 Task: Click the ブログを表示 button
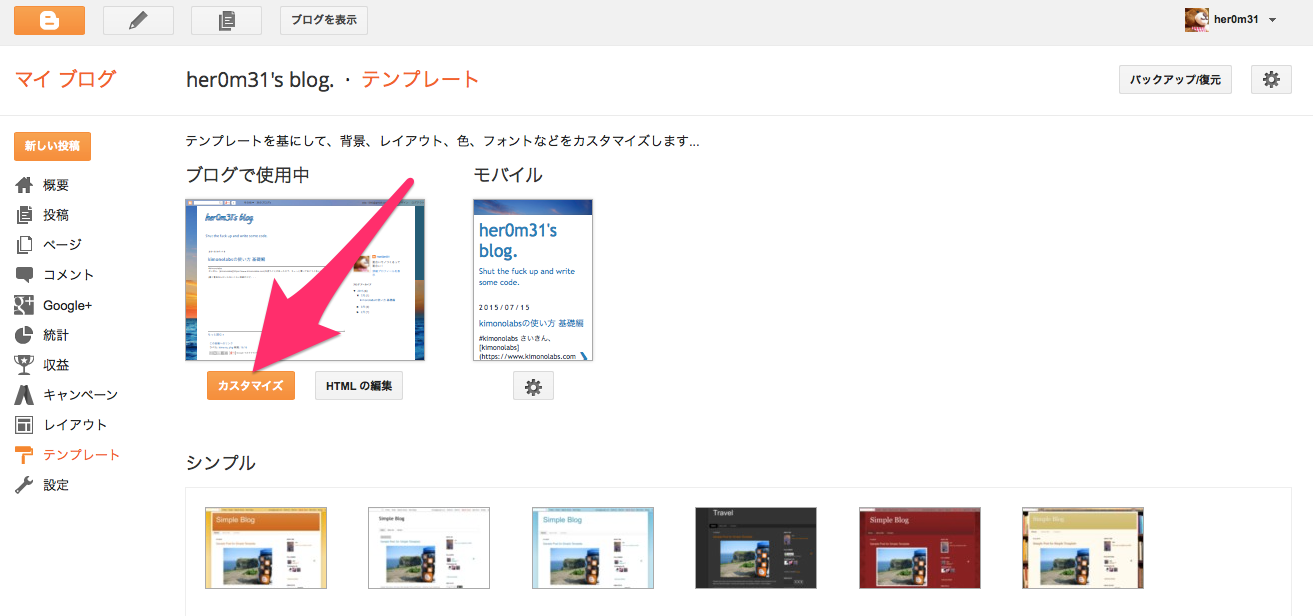point(323,20)
